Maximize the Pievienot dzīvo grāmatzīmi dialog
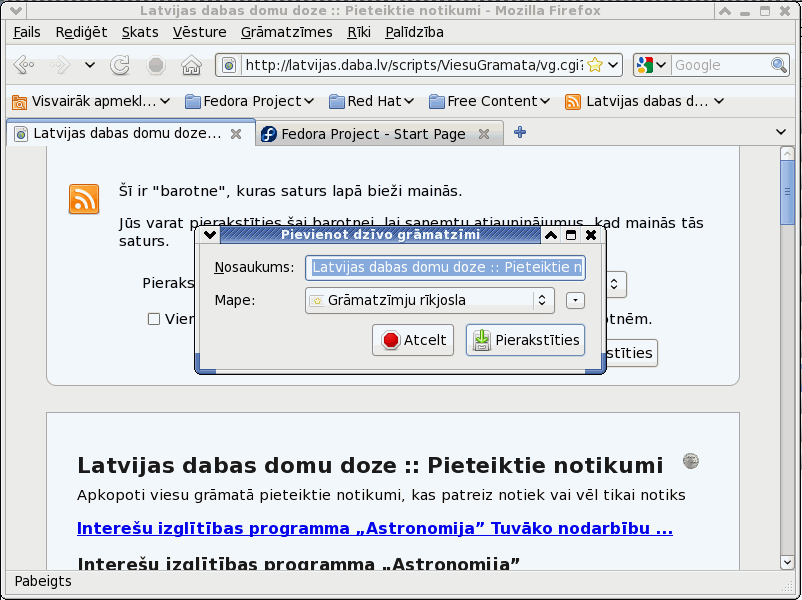802x600 pixels. tap(571, 235)
